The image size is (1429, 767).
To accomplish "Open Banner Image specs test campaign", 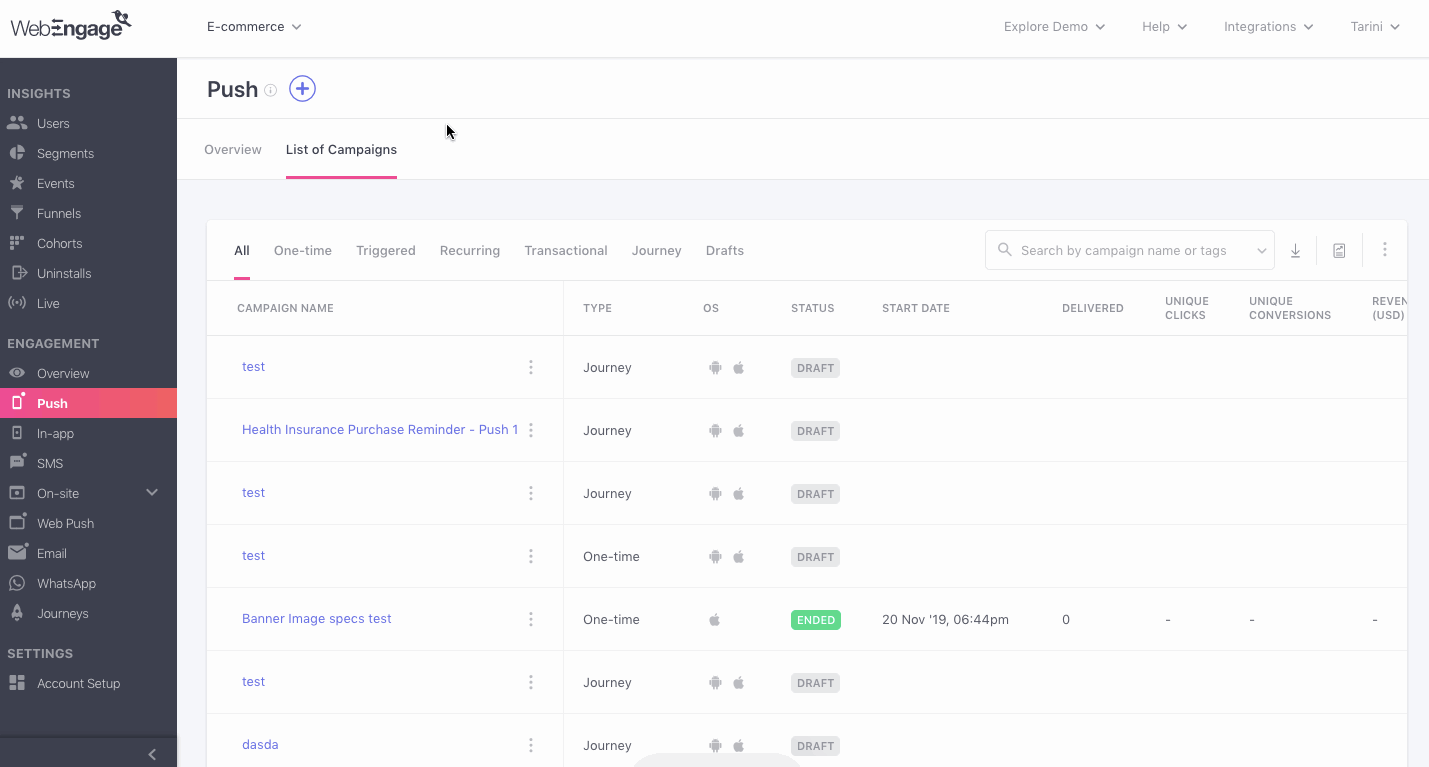I will click(317, 619).
